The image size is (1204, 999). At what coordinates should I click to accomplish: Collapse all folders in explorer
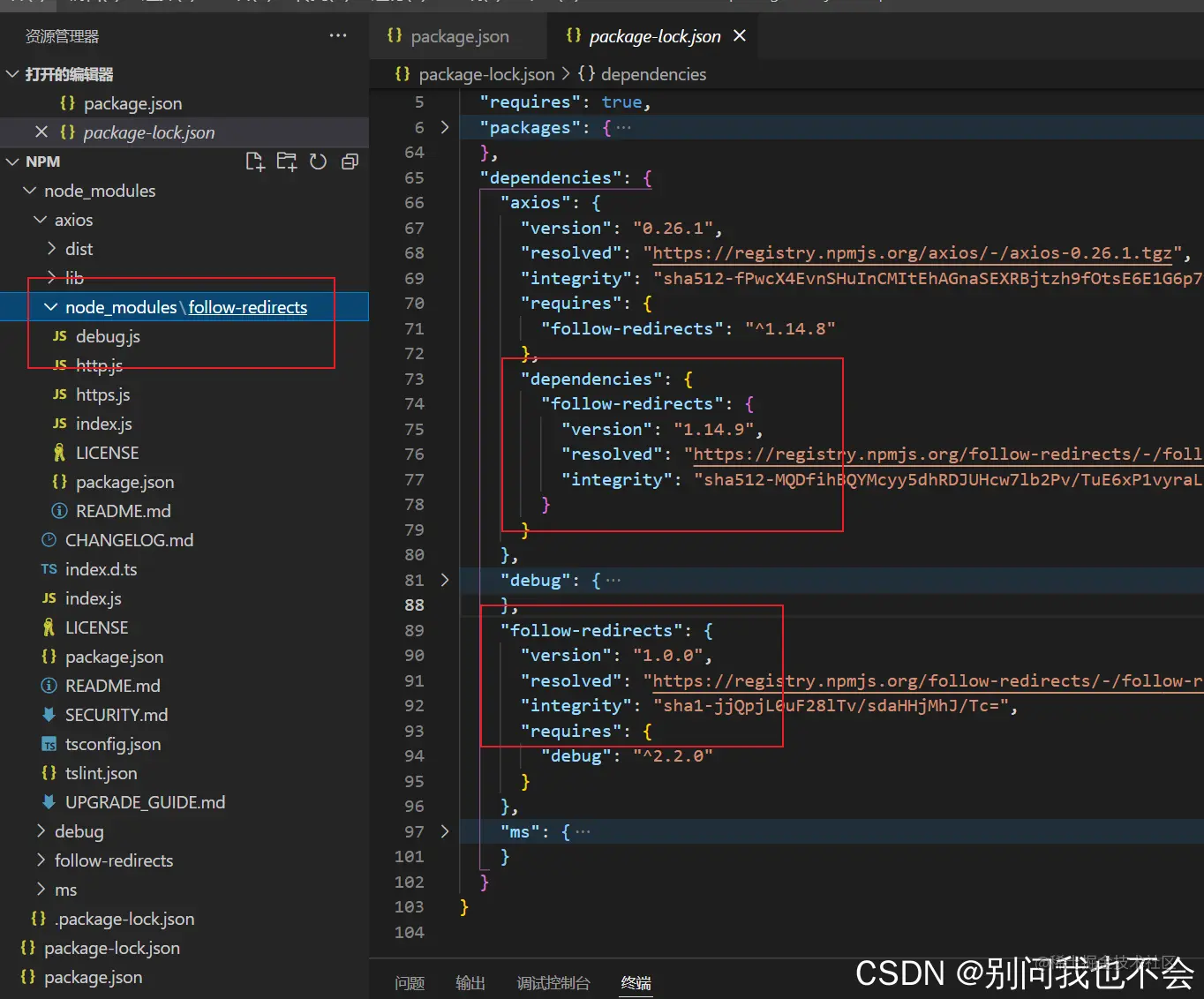350,161
